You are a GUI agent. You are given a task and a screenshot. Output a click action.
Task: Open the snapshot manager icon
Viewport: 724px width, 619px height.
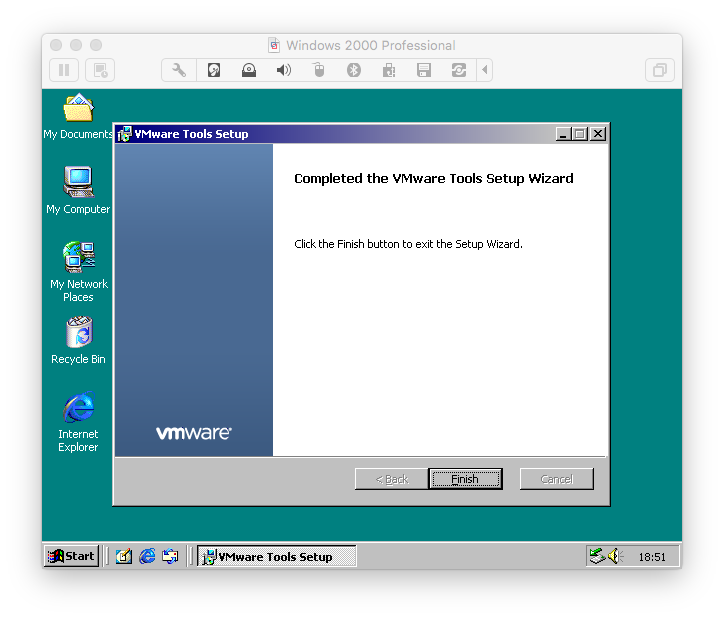click(100, 70)
